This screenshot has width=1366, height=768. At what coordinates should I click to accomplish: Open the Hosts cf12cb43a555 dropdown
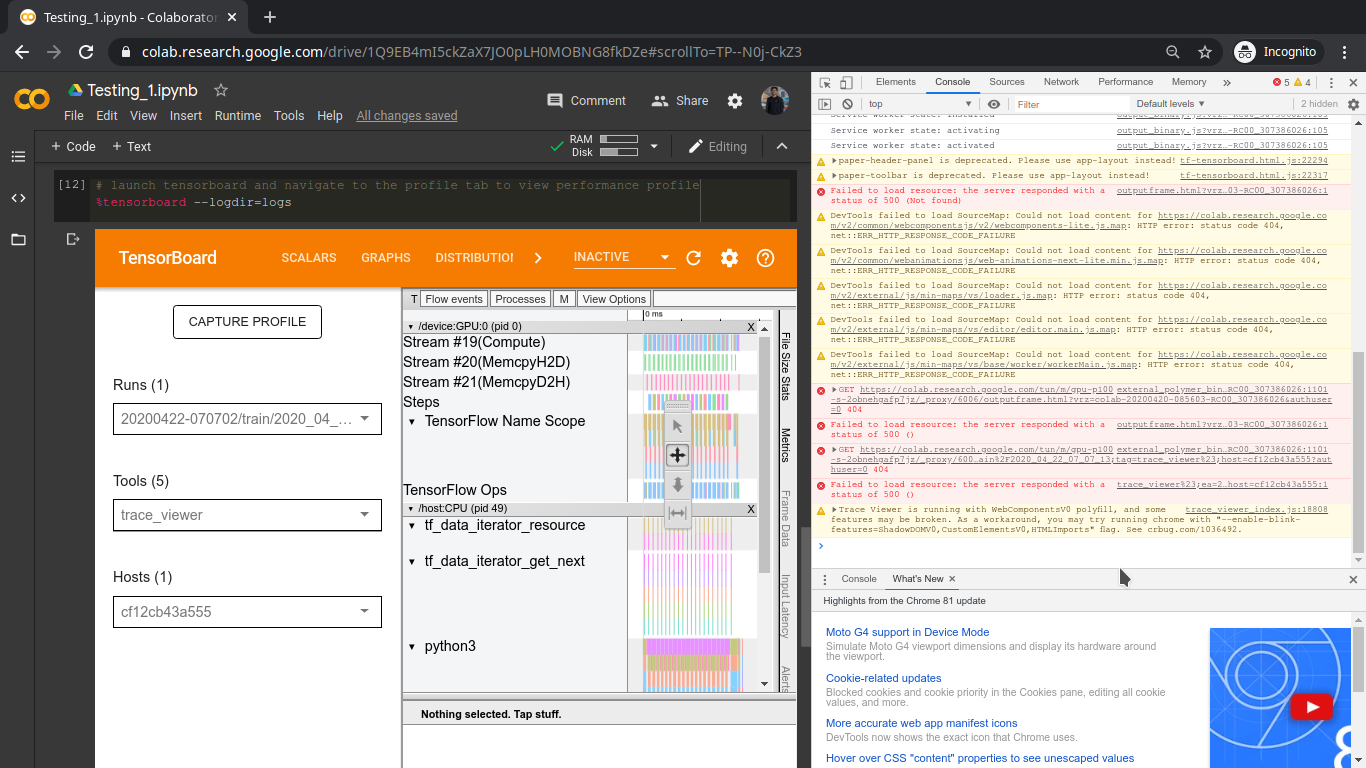click(x=248, y=612)
